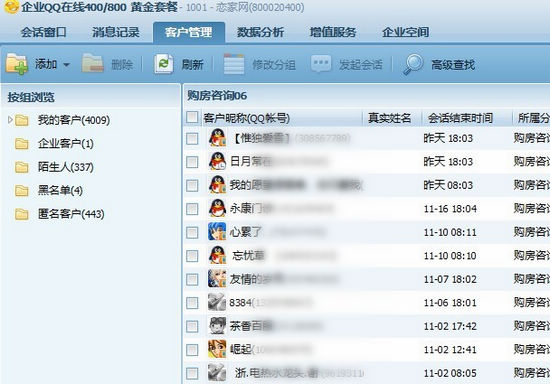This screenshot has width=550, height=384.
Task: Tick the checkbox for 心累了 row
Action: click(x=192, y=233)
